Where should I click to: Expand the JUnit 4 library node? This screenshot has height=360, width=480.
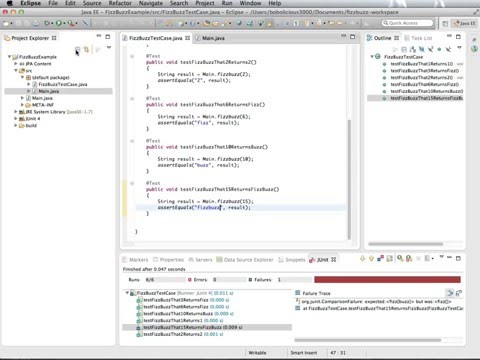(x=15, y=118)
